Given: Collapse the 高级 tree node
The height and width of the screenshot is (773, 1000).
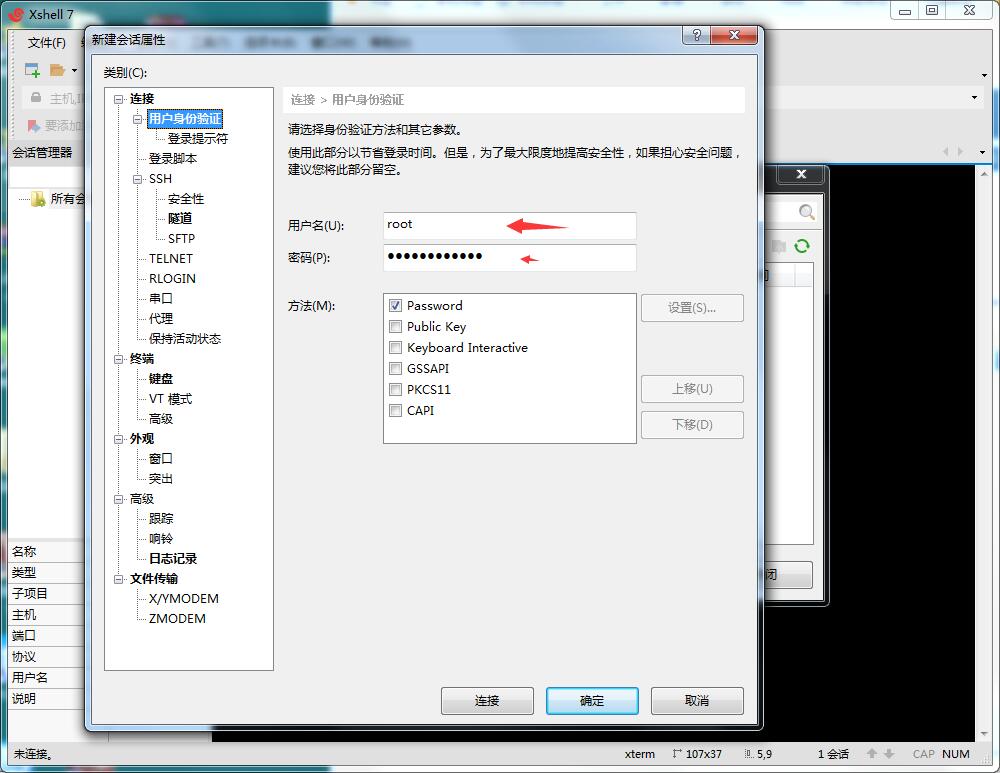Looking at the screenshot, I should (119, 499).
